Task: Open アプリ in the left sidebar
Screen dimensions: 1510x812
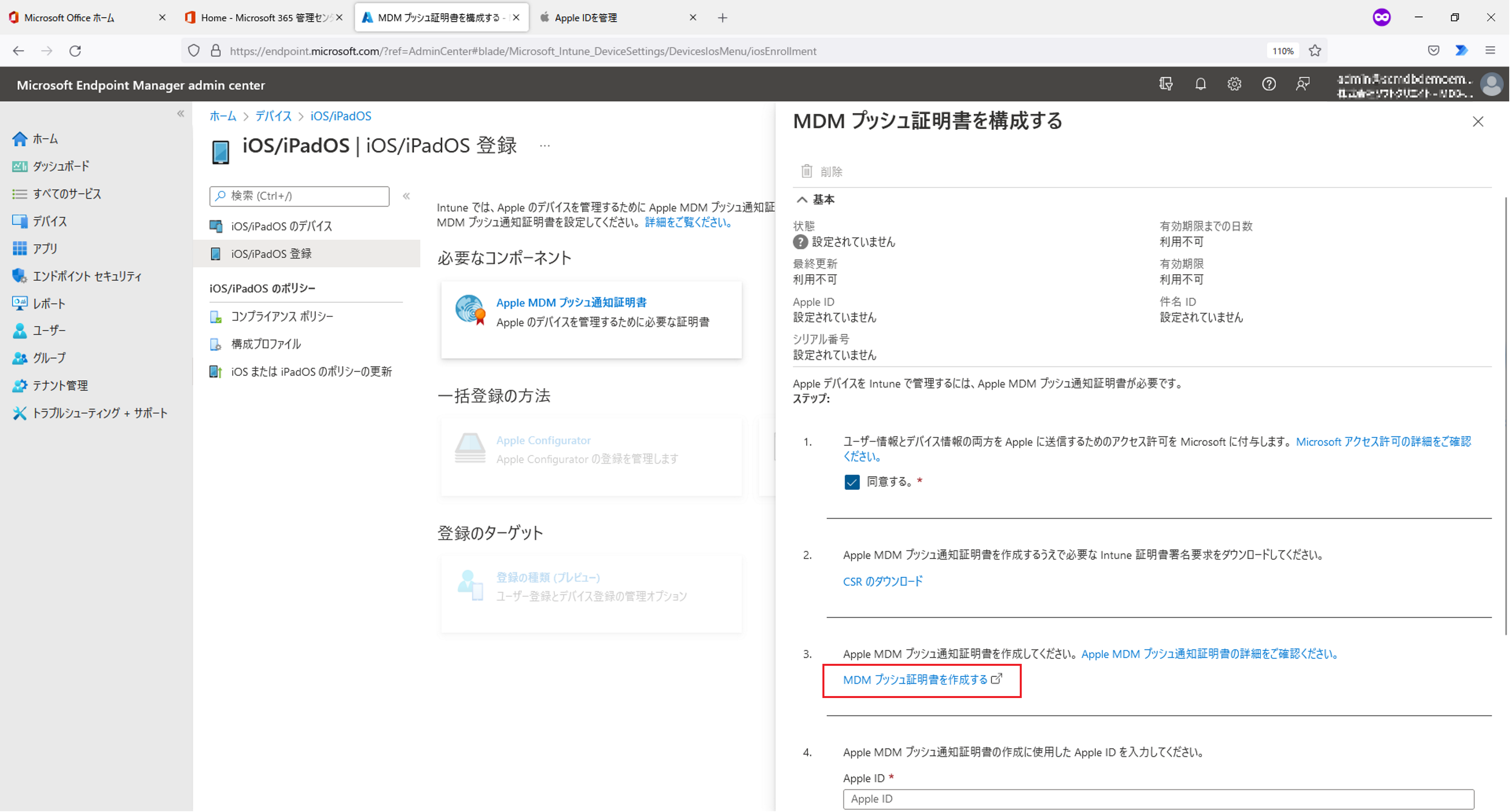Action: click(35, 248)
